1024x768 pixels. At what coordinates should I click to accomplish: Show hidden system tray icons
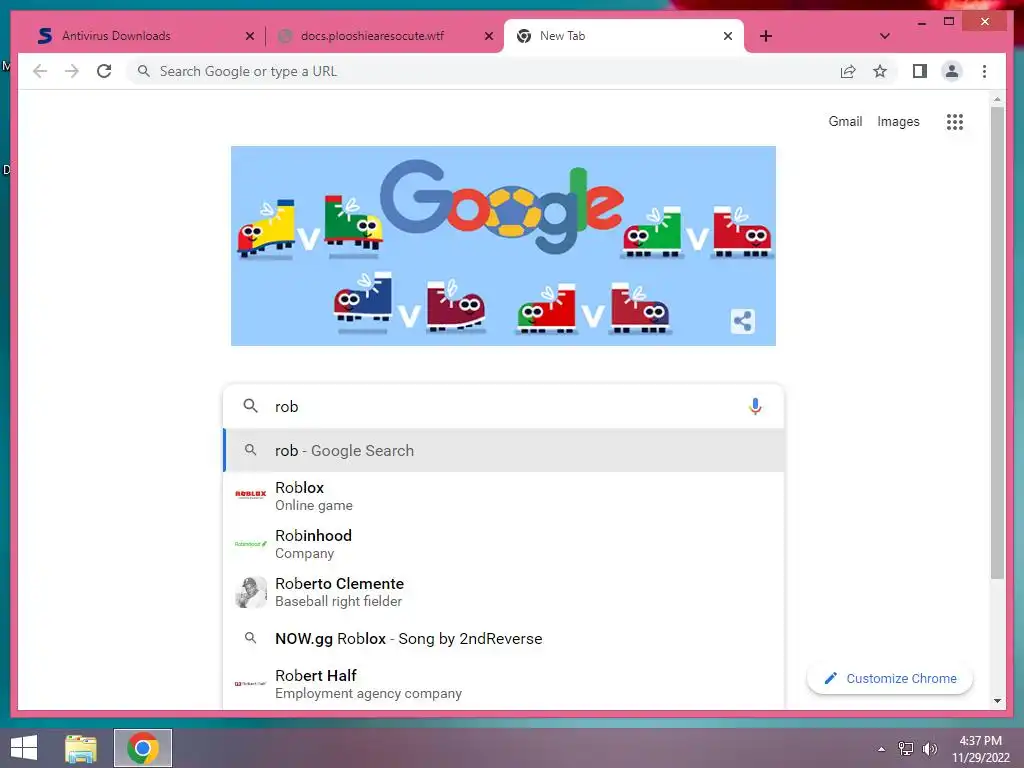point(882,749)
